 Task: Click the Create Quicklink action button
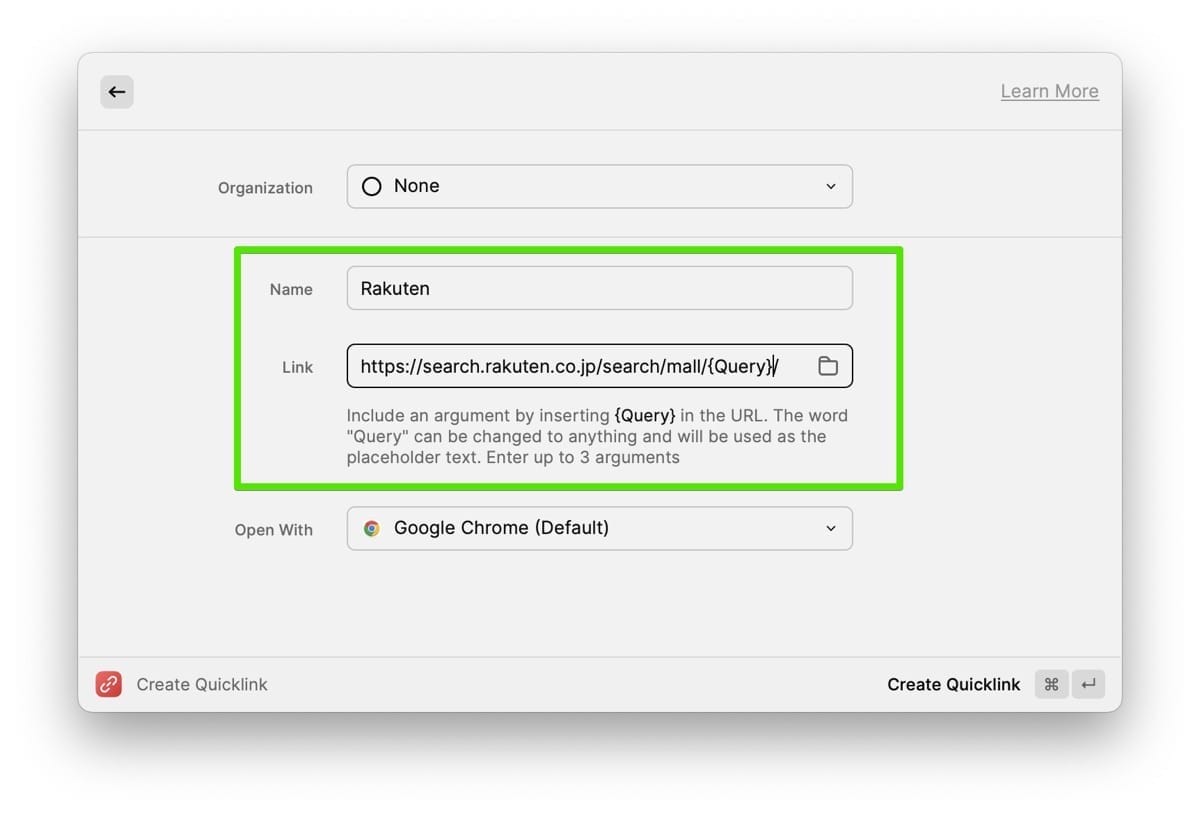point(954,684)
